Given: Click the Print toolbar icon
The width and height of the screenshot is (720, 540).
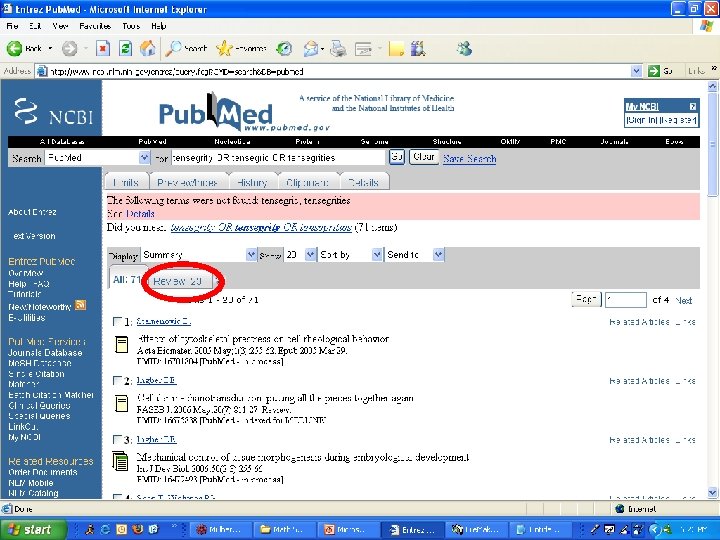Looking at the screenshot, I should [338, 48].
